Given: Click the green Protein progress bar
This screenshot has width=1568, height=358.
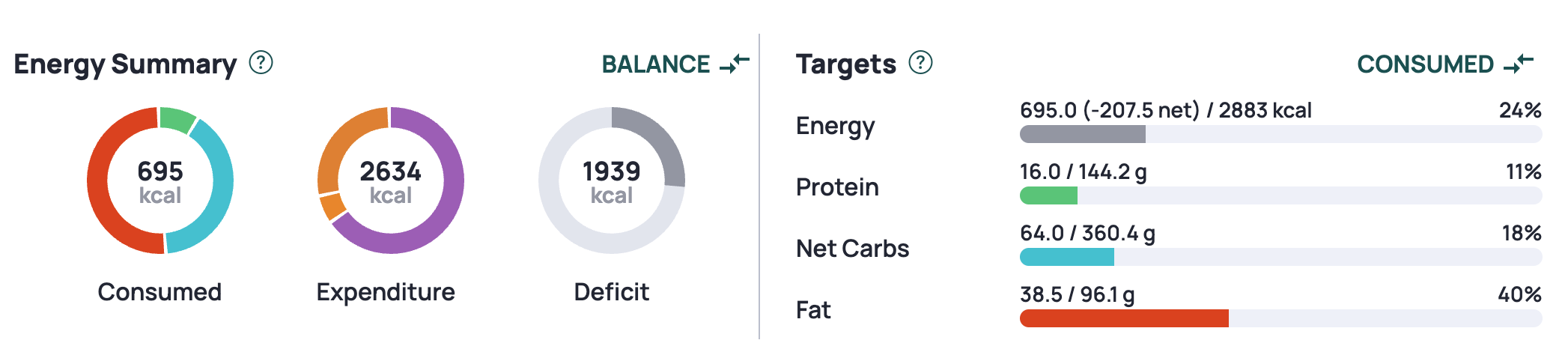Looking at the screenshot, I should coord(1048,195).
